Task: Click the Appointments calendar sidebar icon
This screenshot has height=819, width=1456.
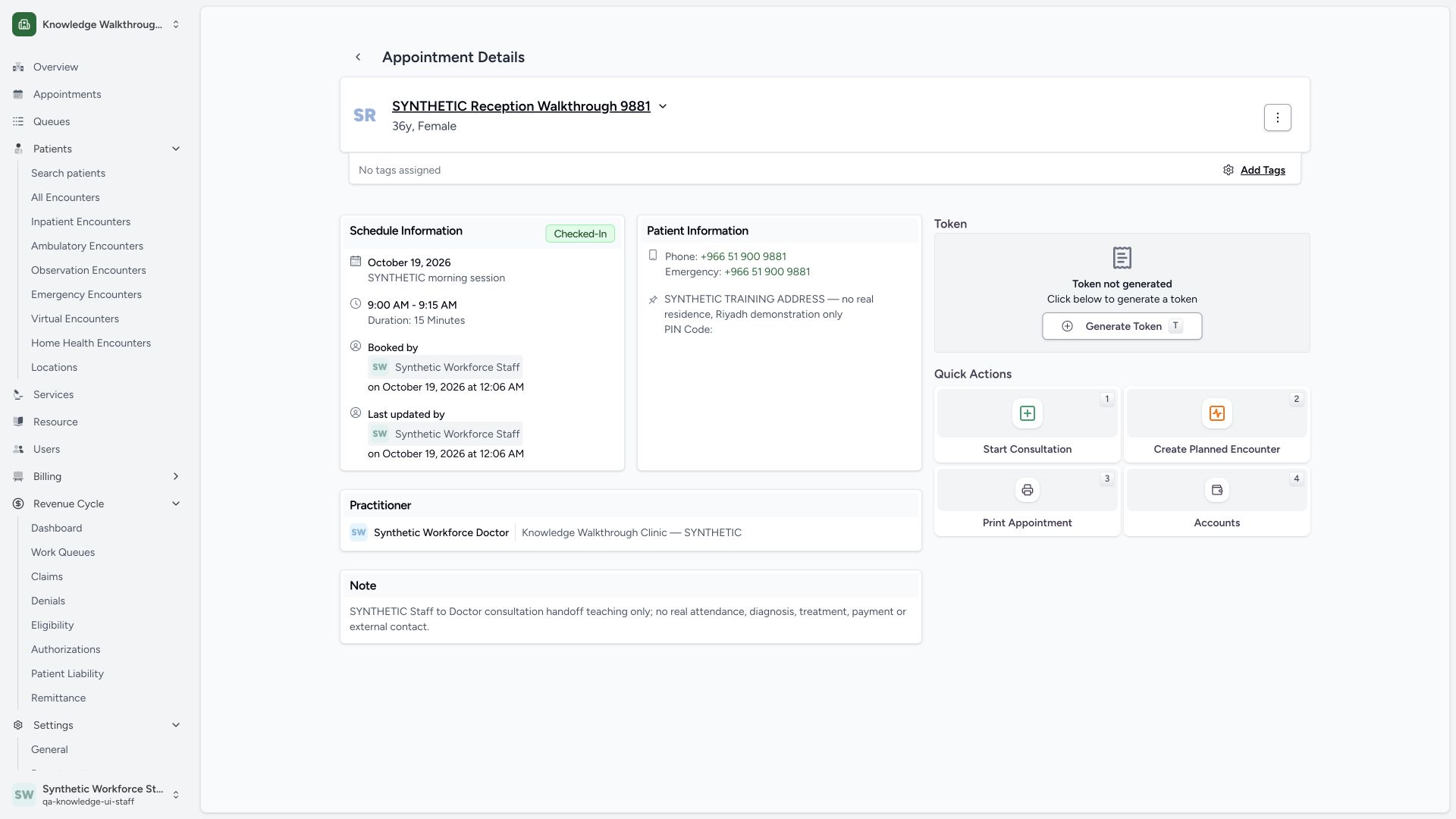Action: coord(18,94)
